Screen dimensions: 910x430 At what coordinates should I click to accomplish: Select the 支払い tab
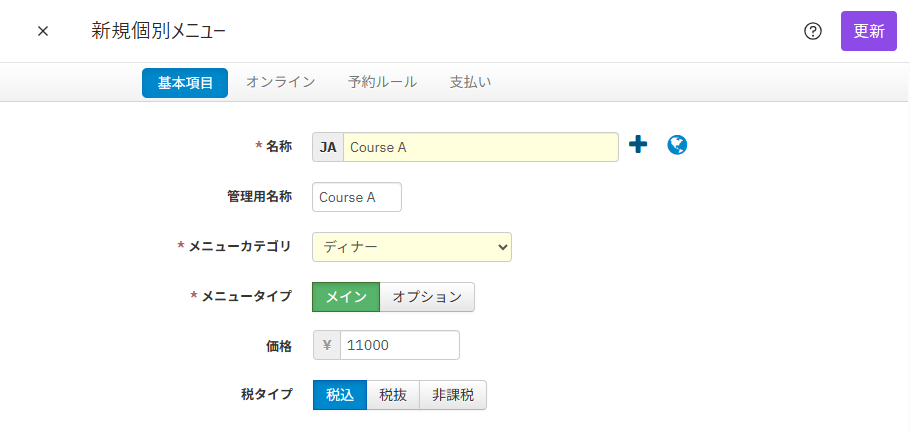pyautogui.click(x=470, y=82)
